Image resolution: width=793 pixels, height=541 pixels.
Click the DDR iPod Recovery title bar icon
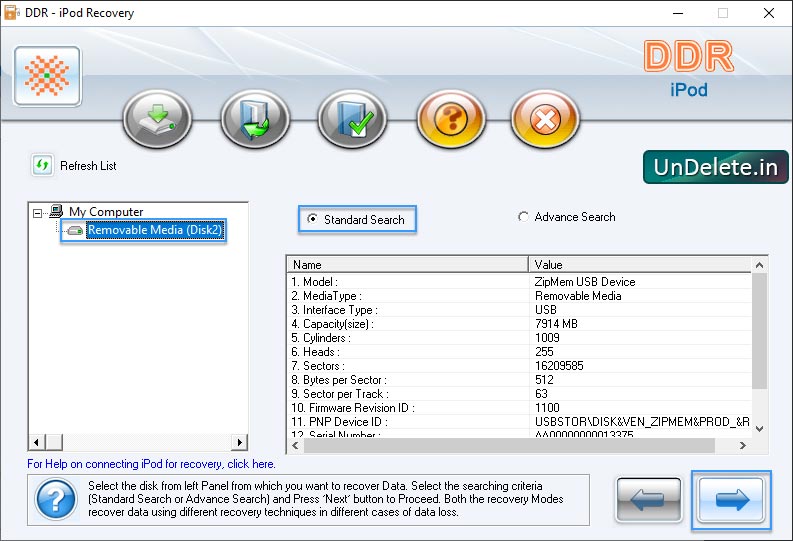[11, 13]
